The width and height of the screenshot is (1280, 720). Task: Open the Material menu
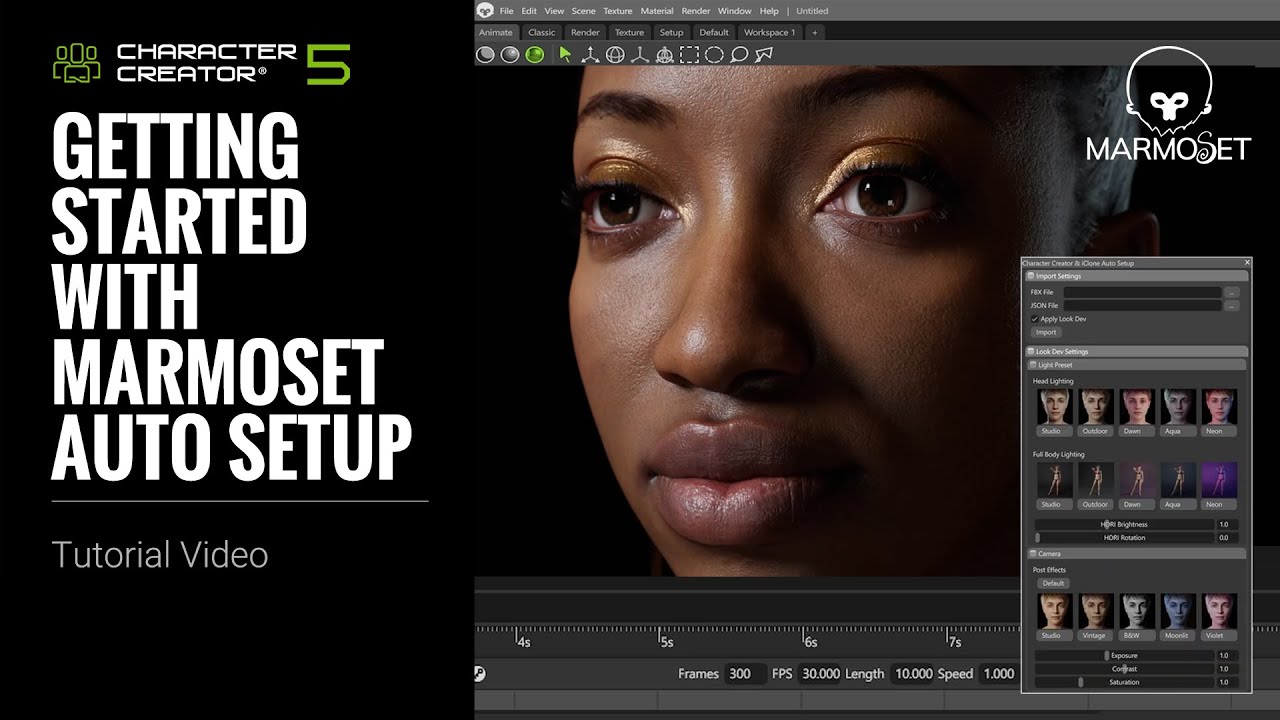click(x=657, y=11)
